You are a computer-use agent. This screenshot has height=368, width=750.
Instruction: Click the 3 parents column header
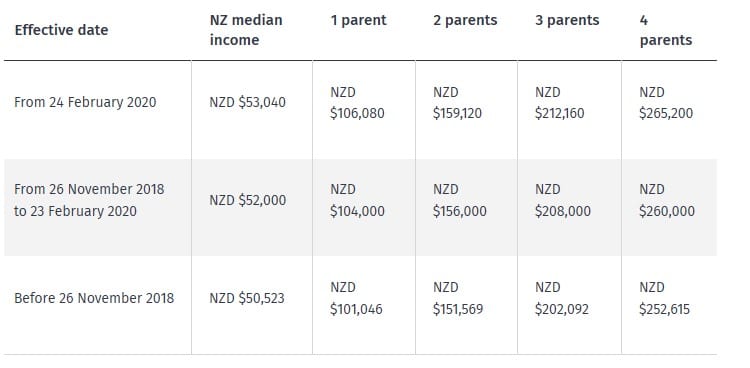click(567, 21)
